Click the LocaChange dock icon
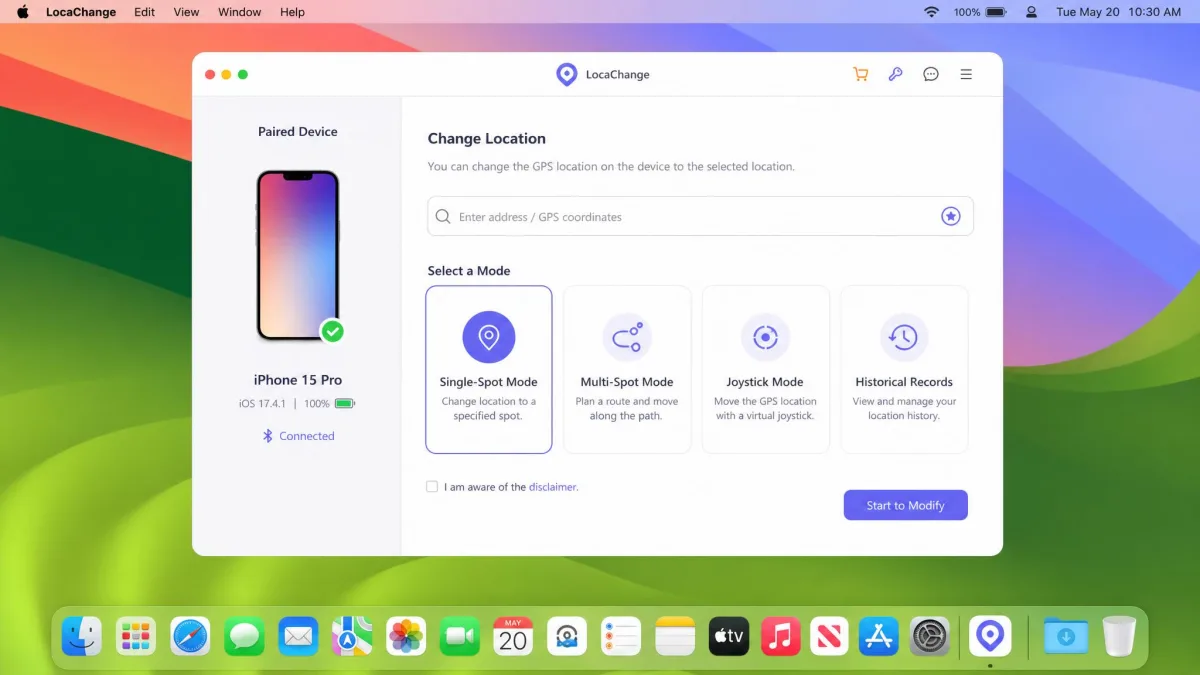The width and height of the screenshot is (1200, 675). [990, 636]
